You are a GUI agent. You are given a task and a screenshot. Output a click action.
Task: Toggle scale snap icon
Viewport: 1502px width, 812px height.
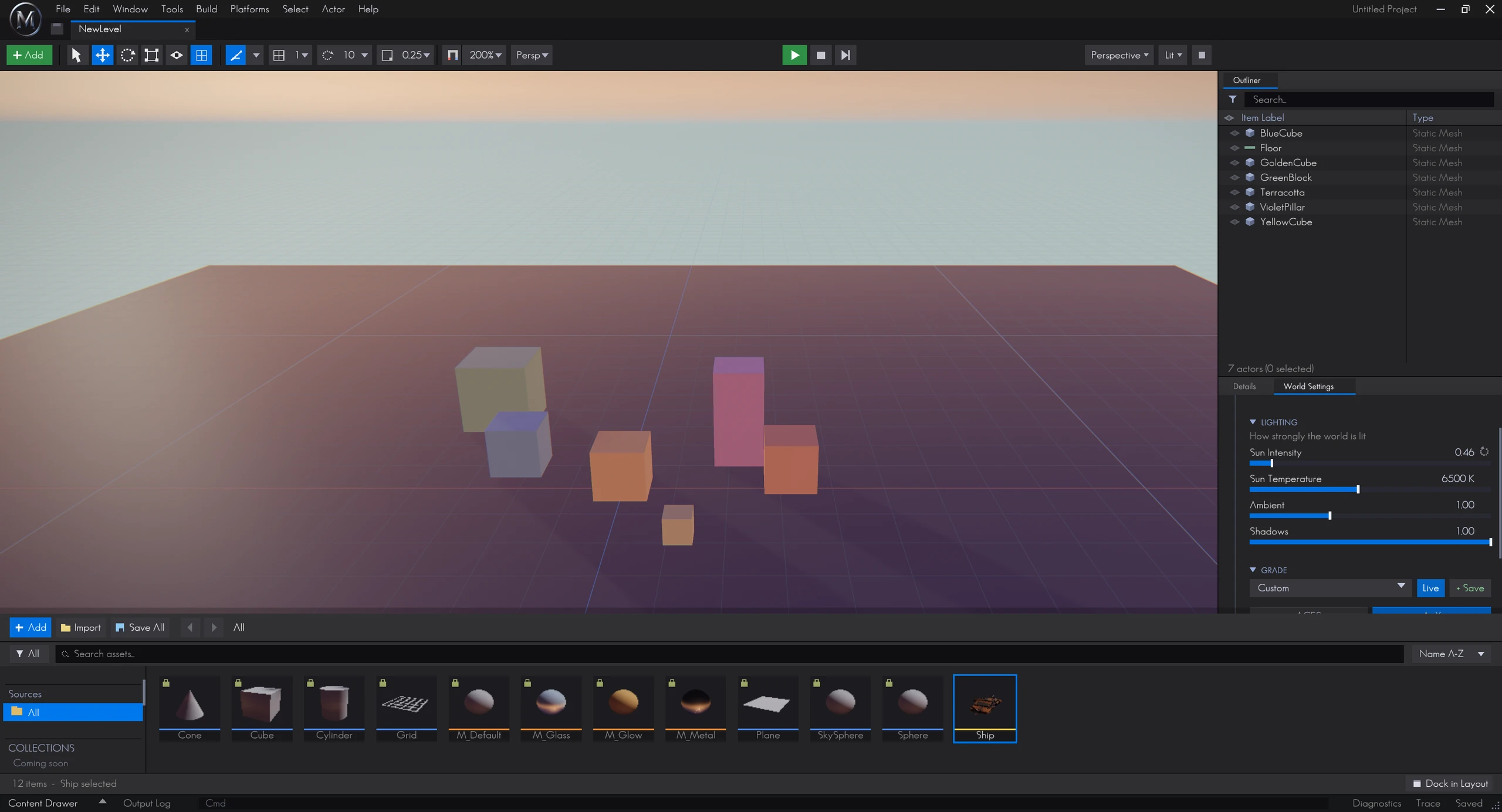pyautogui.click(x=387, y=55)
